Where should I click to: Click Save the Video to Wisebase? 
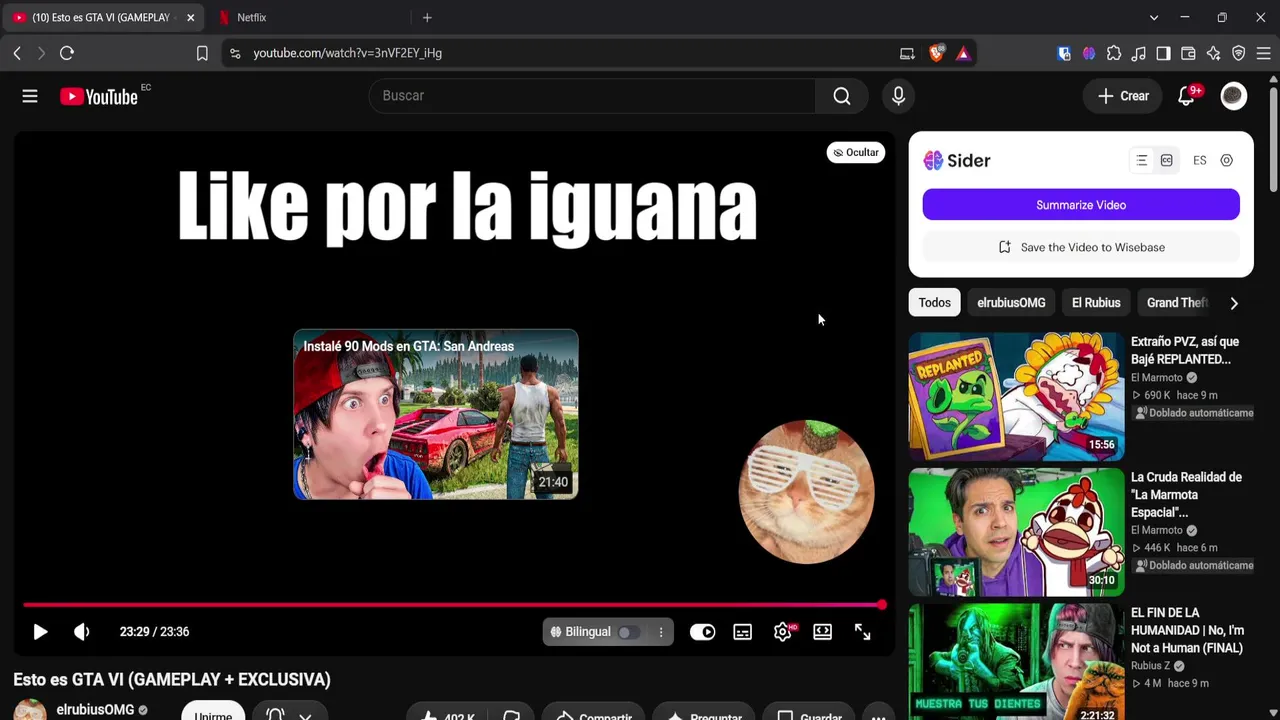pyautogui.click(x=1081, y=247)
